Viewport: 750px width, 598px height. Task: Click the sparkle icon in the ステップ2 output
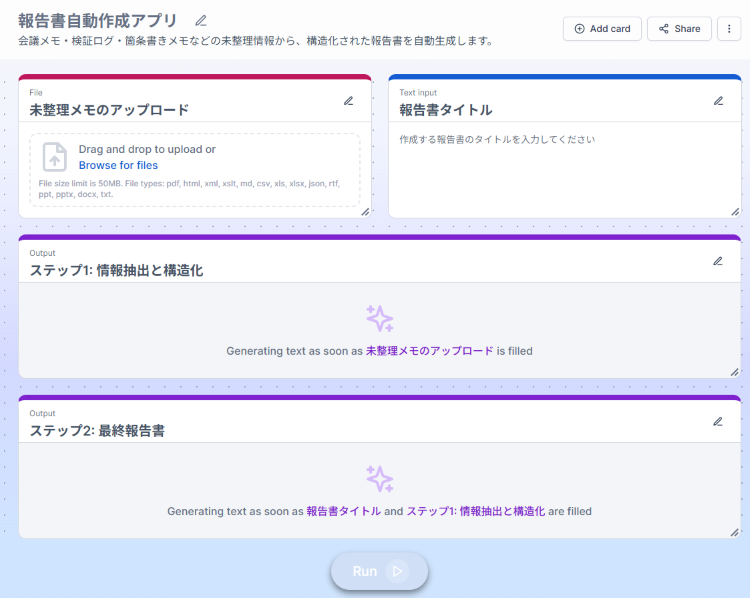(380, 478)
